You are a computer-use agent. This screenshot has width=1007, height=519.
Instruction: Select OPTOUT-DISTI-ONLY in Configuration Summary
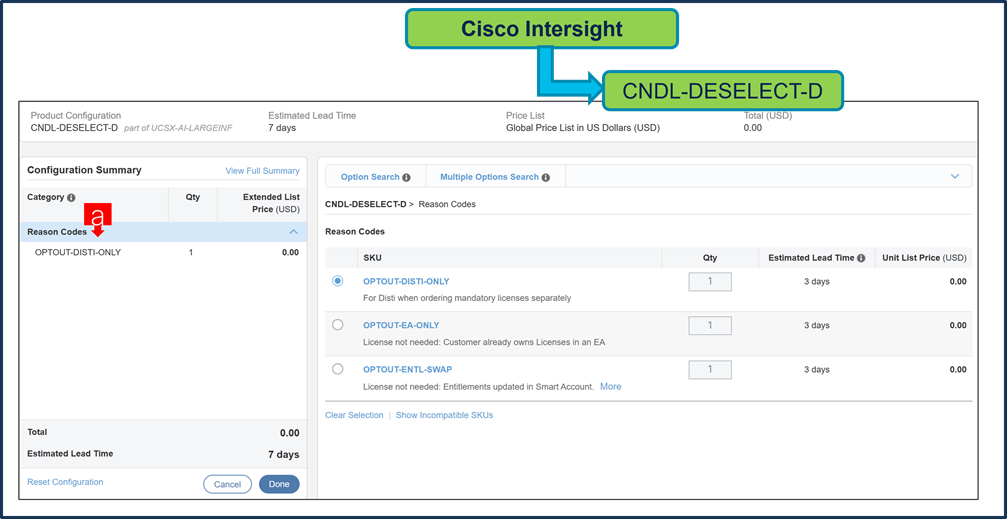[78, 252]
